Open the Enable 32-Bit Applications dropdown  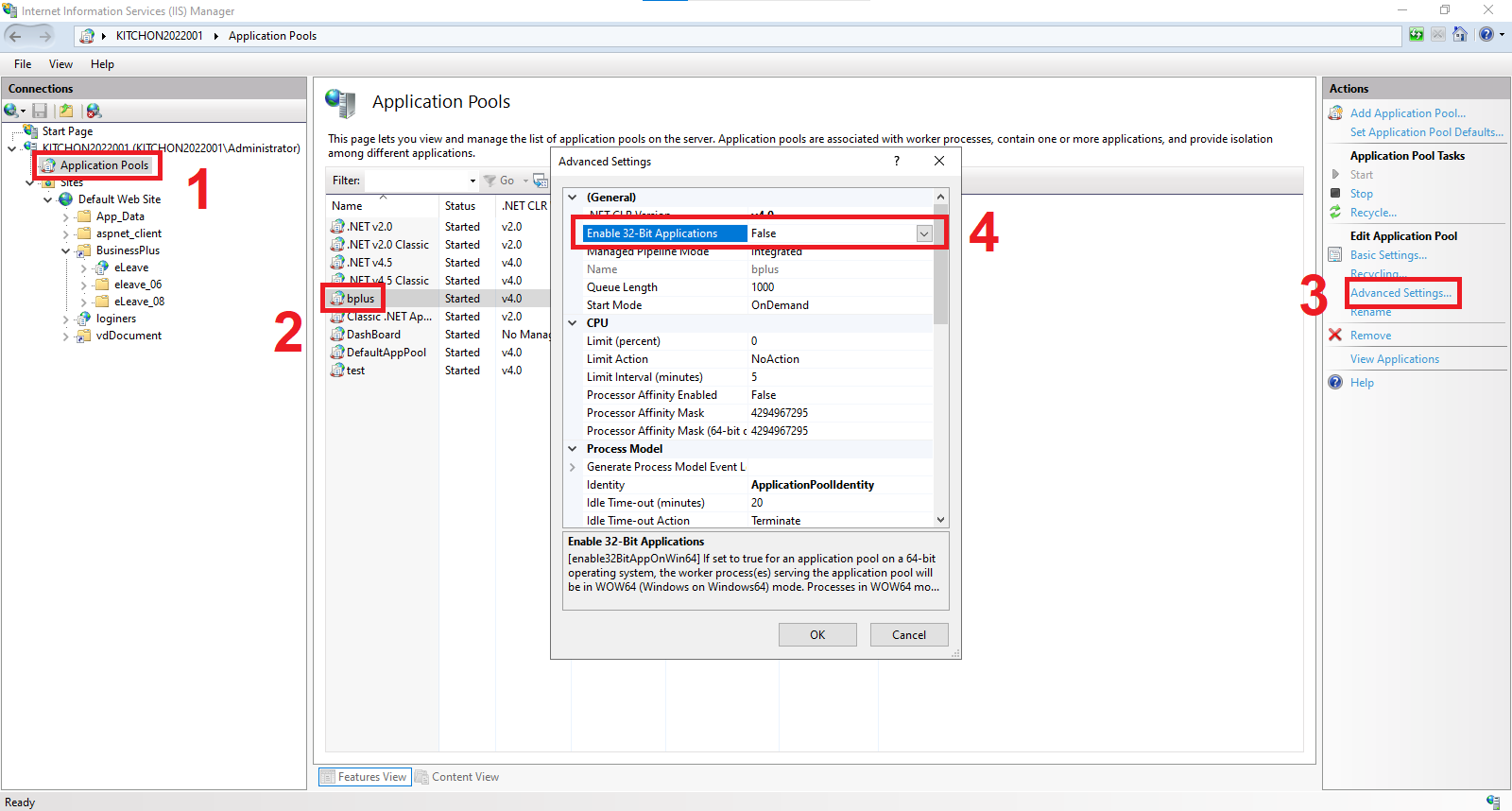coord(924,233)
